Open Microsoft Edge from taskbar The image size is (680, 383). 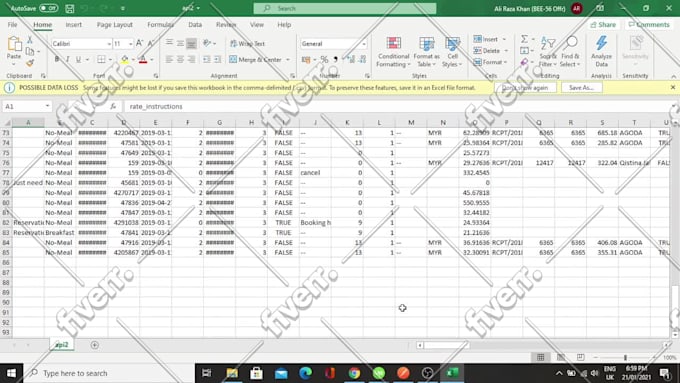tap(306, 373)
